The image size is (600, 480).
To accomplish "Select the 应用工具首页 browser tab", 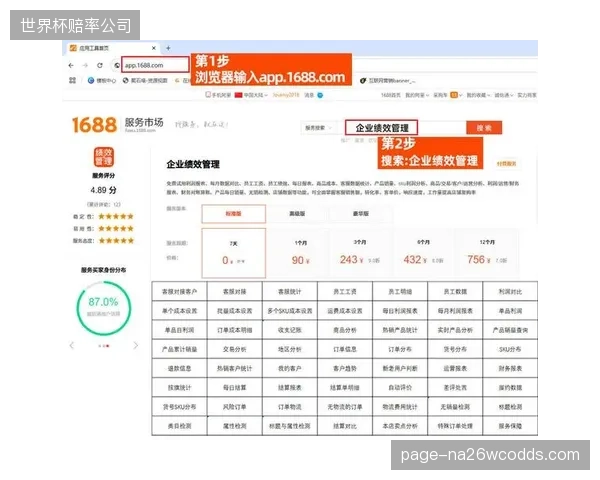I will [x=114, y=48].
